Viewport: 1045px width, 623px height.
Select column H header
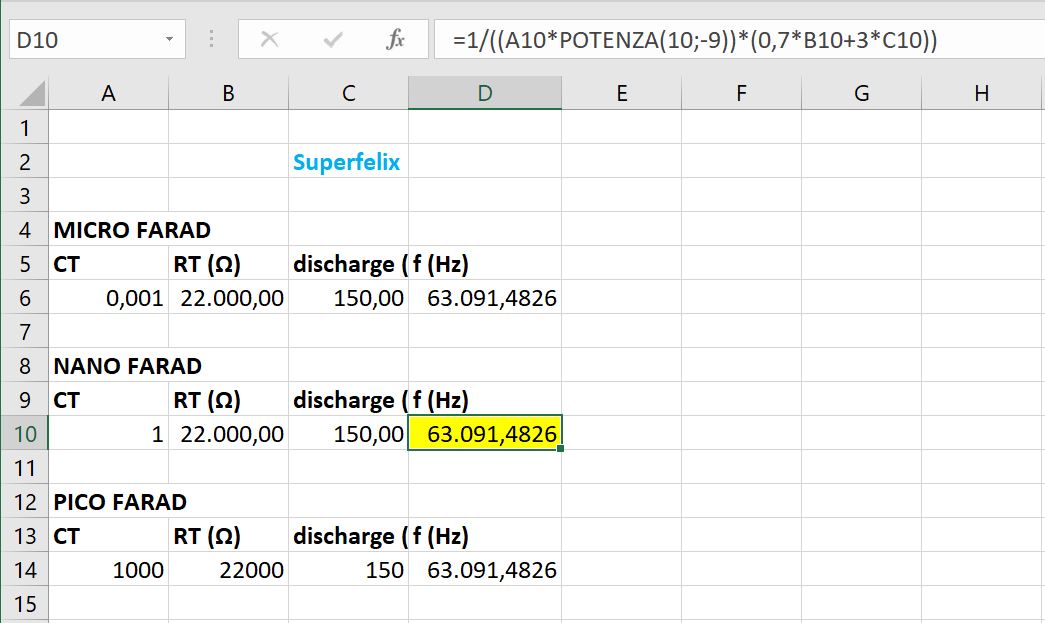point(981,93)
